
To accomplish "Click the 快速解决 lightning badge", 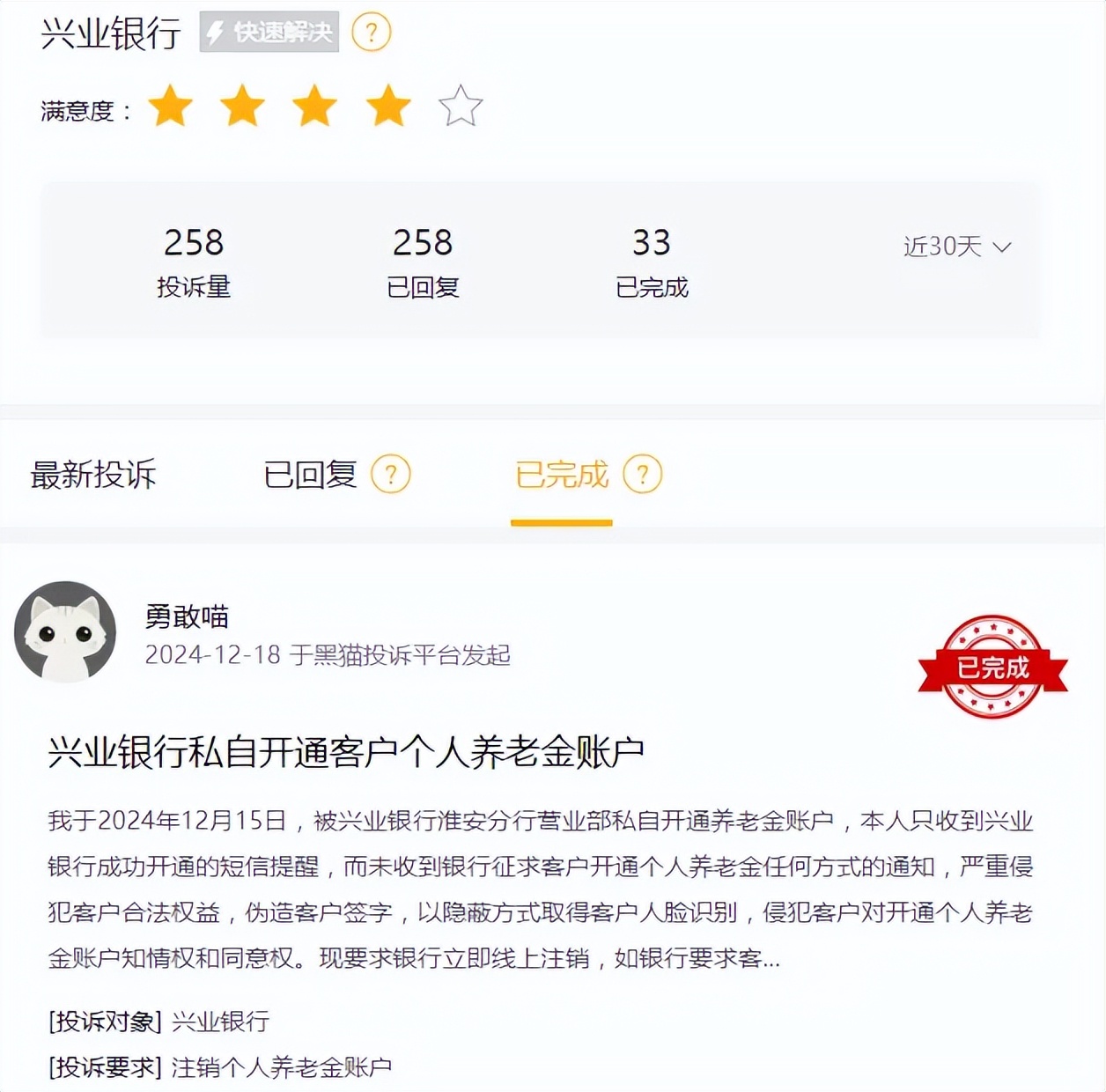I will coord(269,33).
